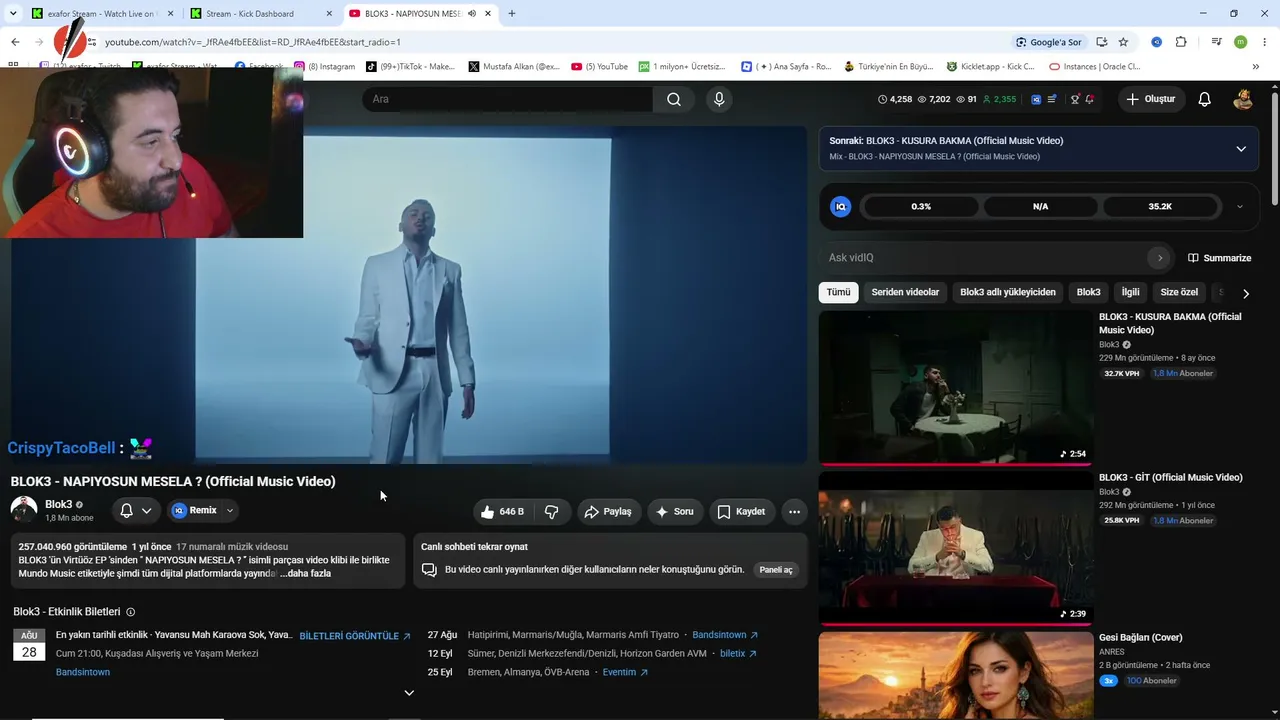Like the video with thumbs up (646 B)
Image resolution: width=1280 pixels, height=720 pixels.
point(502,511)
